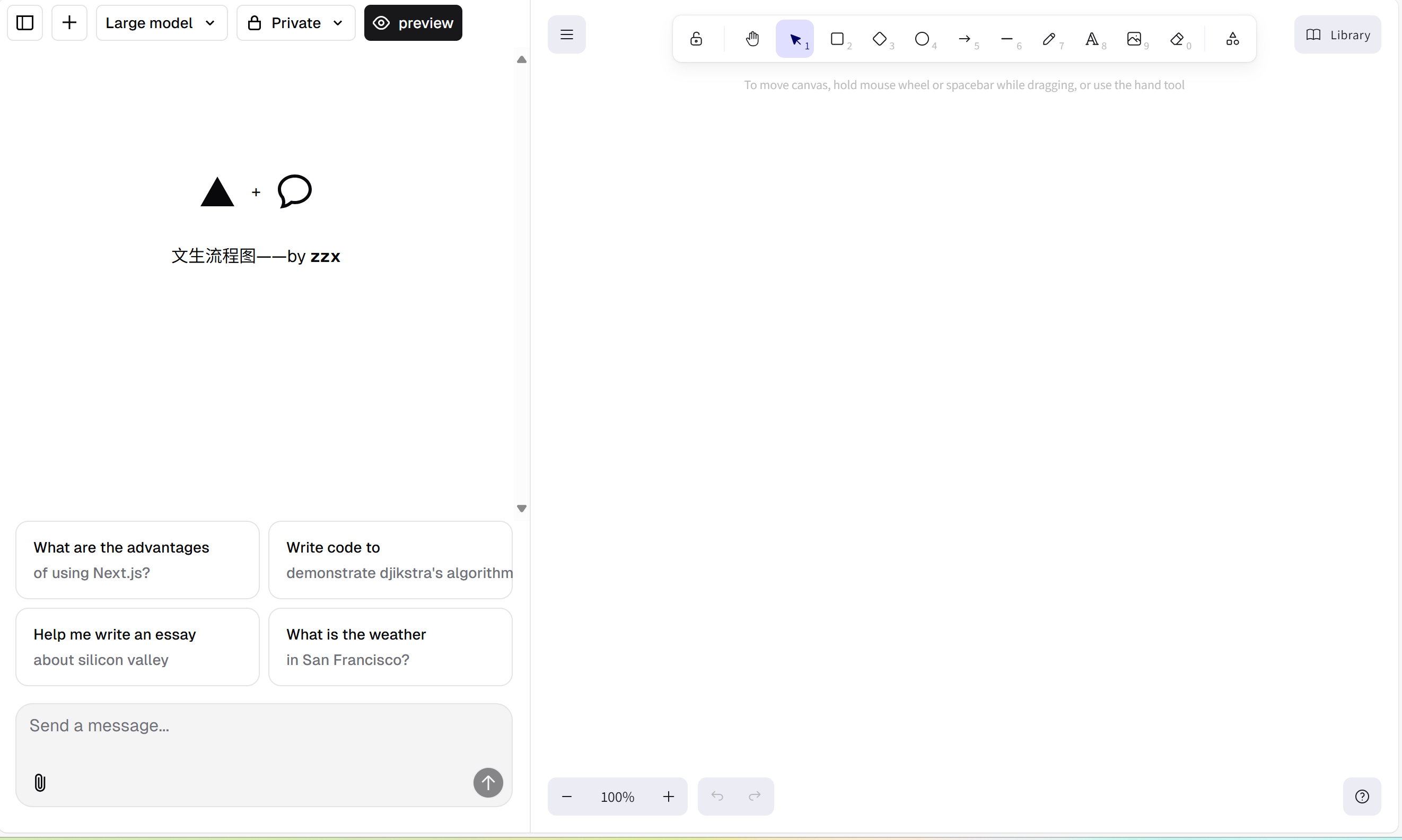Open the canvas hamburger menu
Screen dimensions: 1402x840
click(566, 34)
